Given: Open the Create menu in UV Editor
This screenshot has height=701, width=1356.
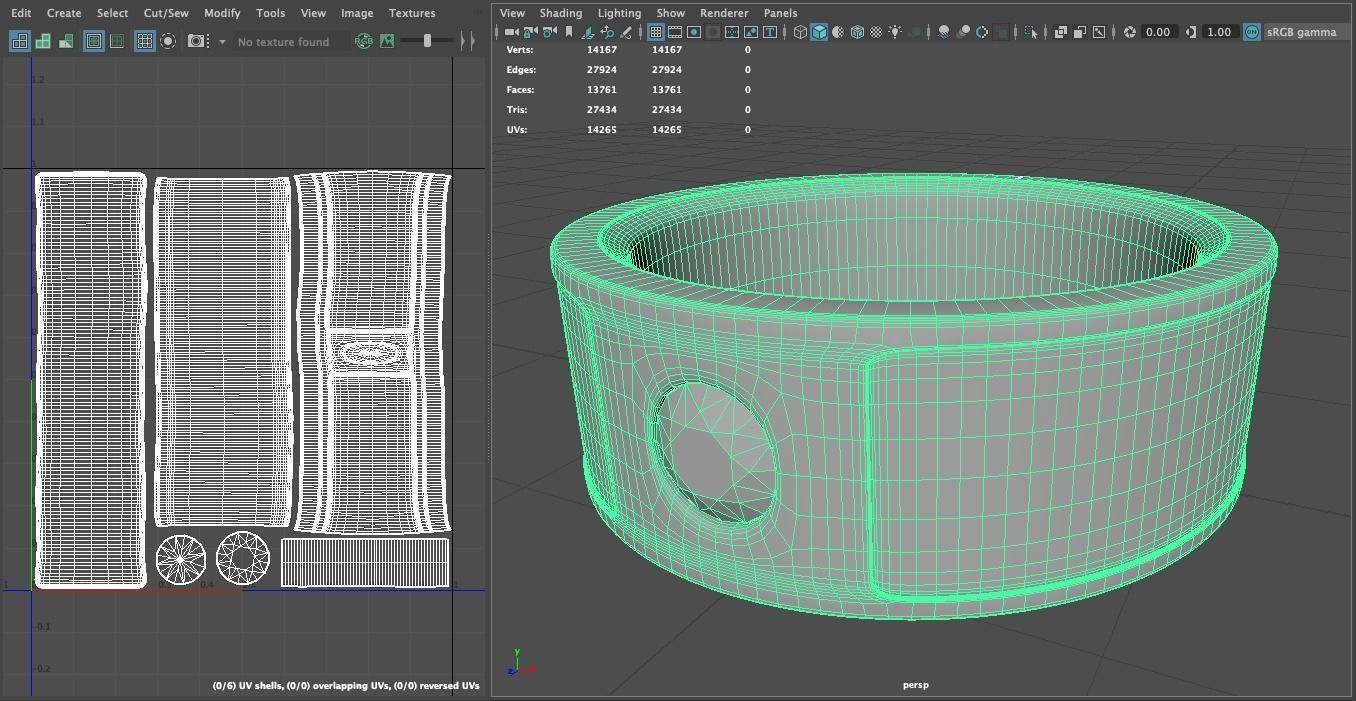Looking at the screenshot, I should pos(64,13).
